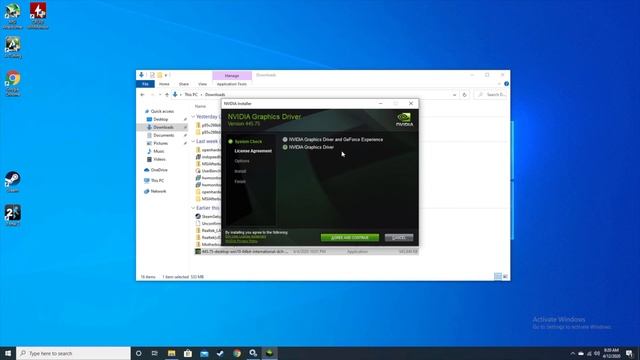Open the Share ribbon tab in File Explorer
640x360 pixels.
click(x=184, y=84)
